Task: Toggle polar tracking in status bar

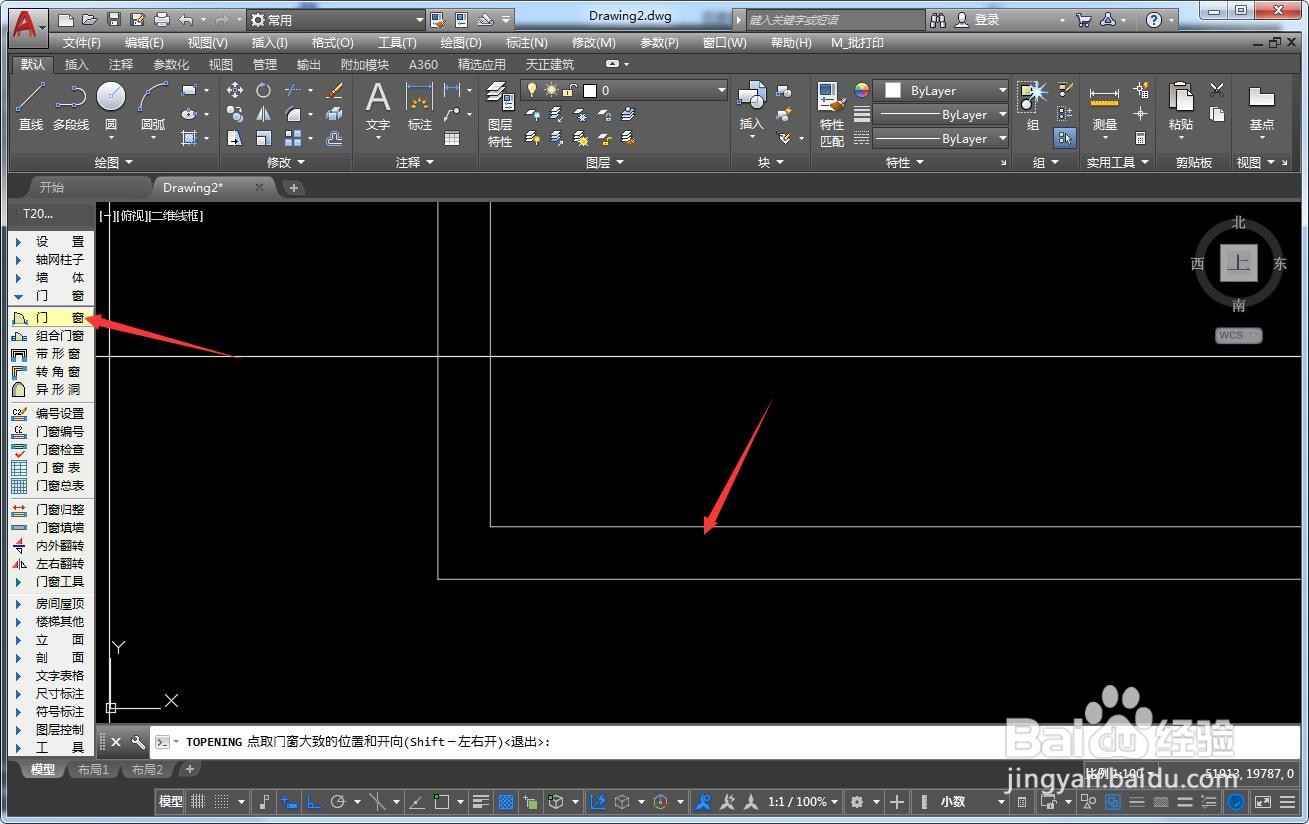Action: click(x=338, y=801)
